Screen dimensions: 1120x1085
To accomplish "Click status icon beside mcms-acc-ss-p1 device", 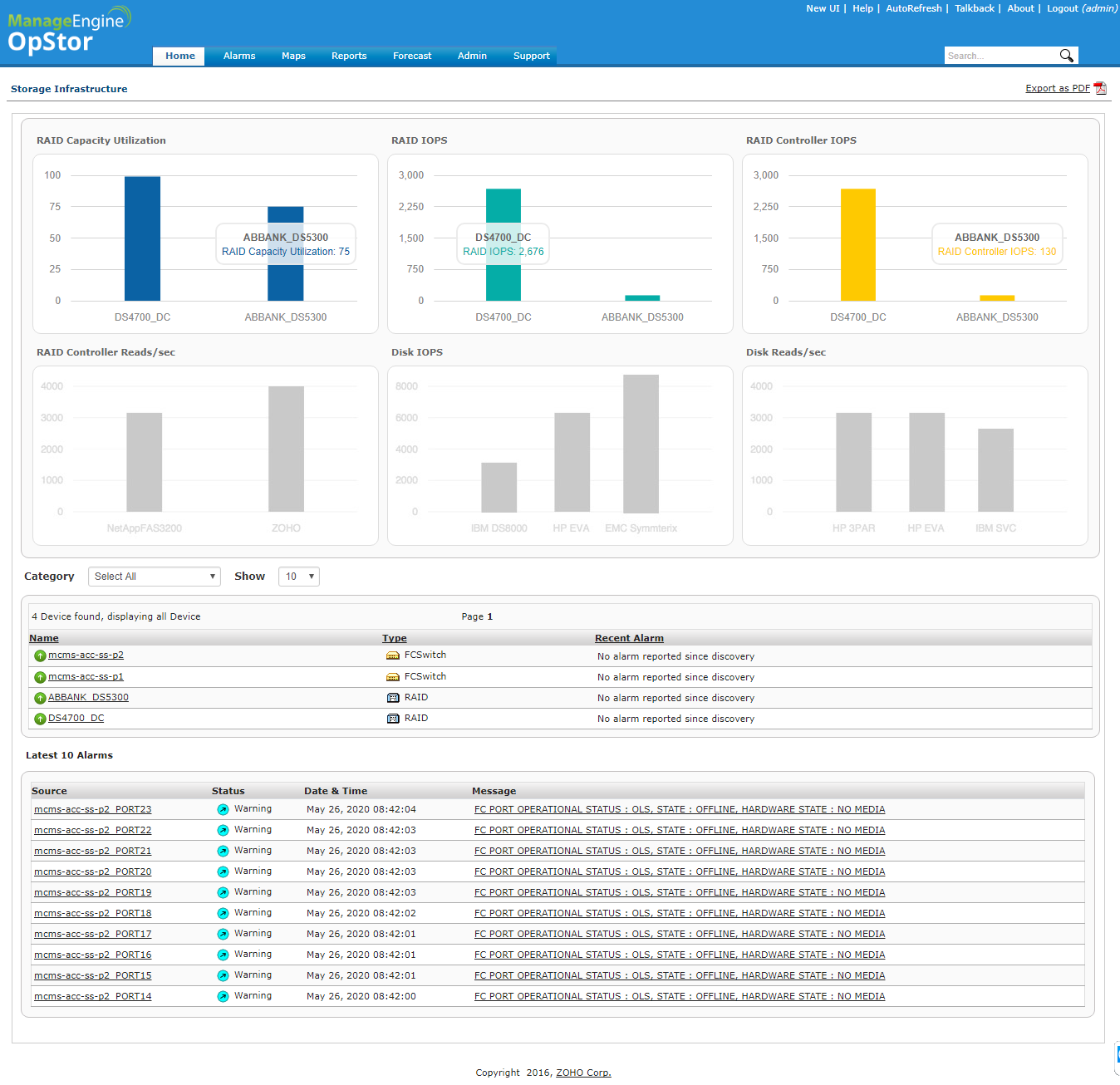I will pos(40,677).
